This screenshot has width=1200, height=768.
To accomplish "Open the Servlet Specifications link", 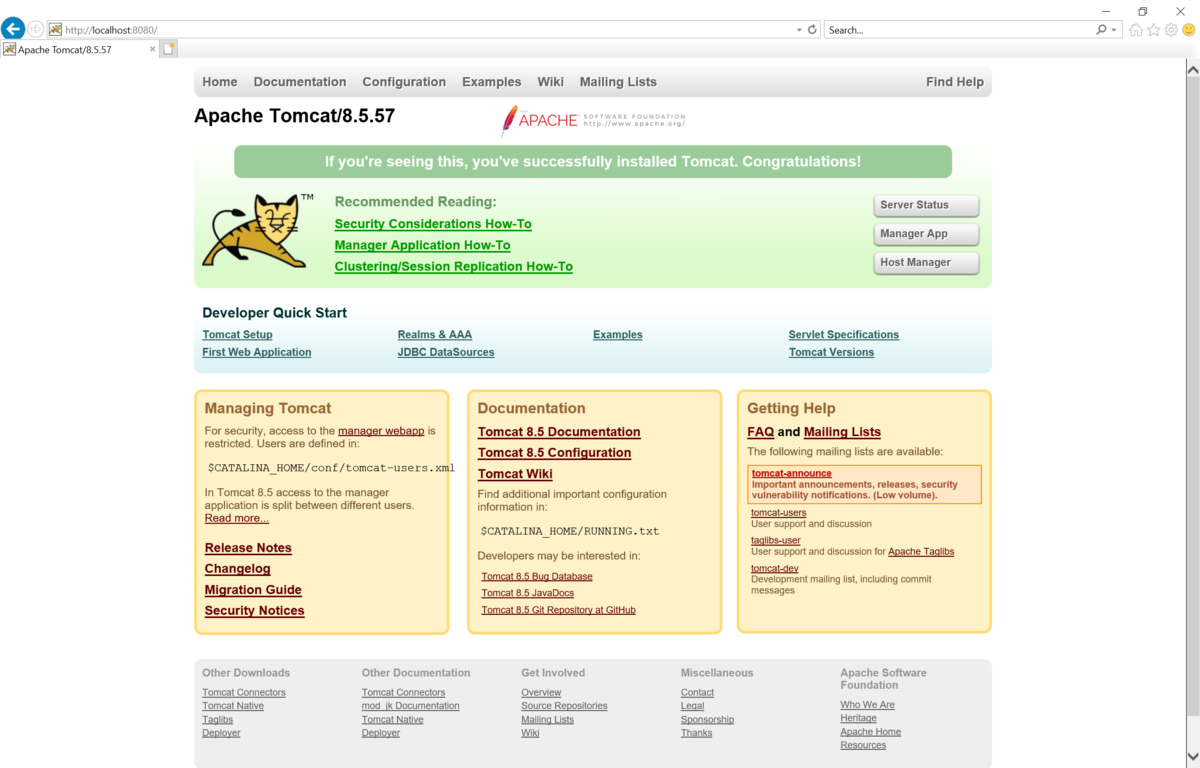I will pos(844,335).
